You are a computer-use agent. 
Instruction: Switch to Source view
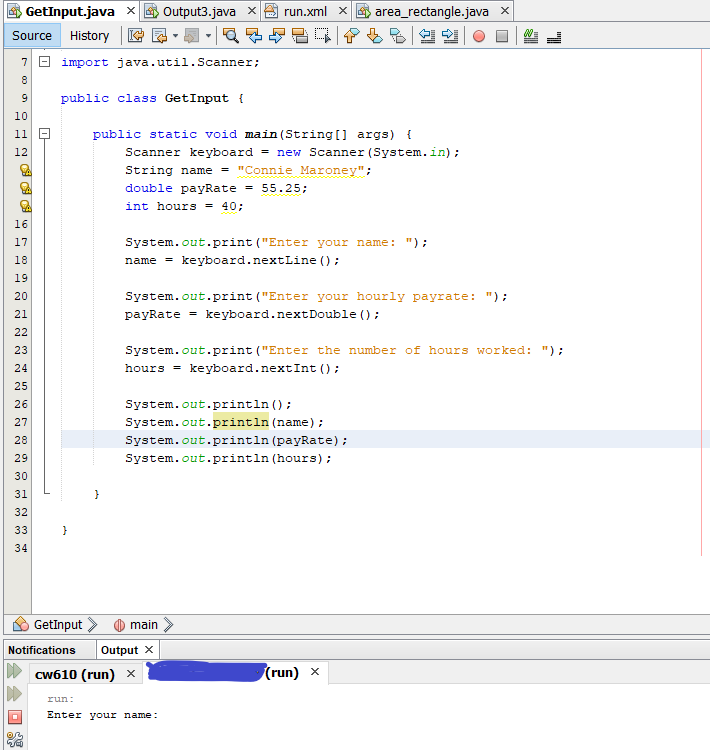[32, 36]
